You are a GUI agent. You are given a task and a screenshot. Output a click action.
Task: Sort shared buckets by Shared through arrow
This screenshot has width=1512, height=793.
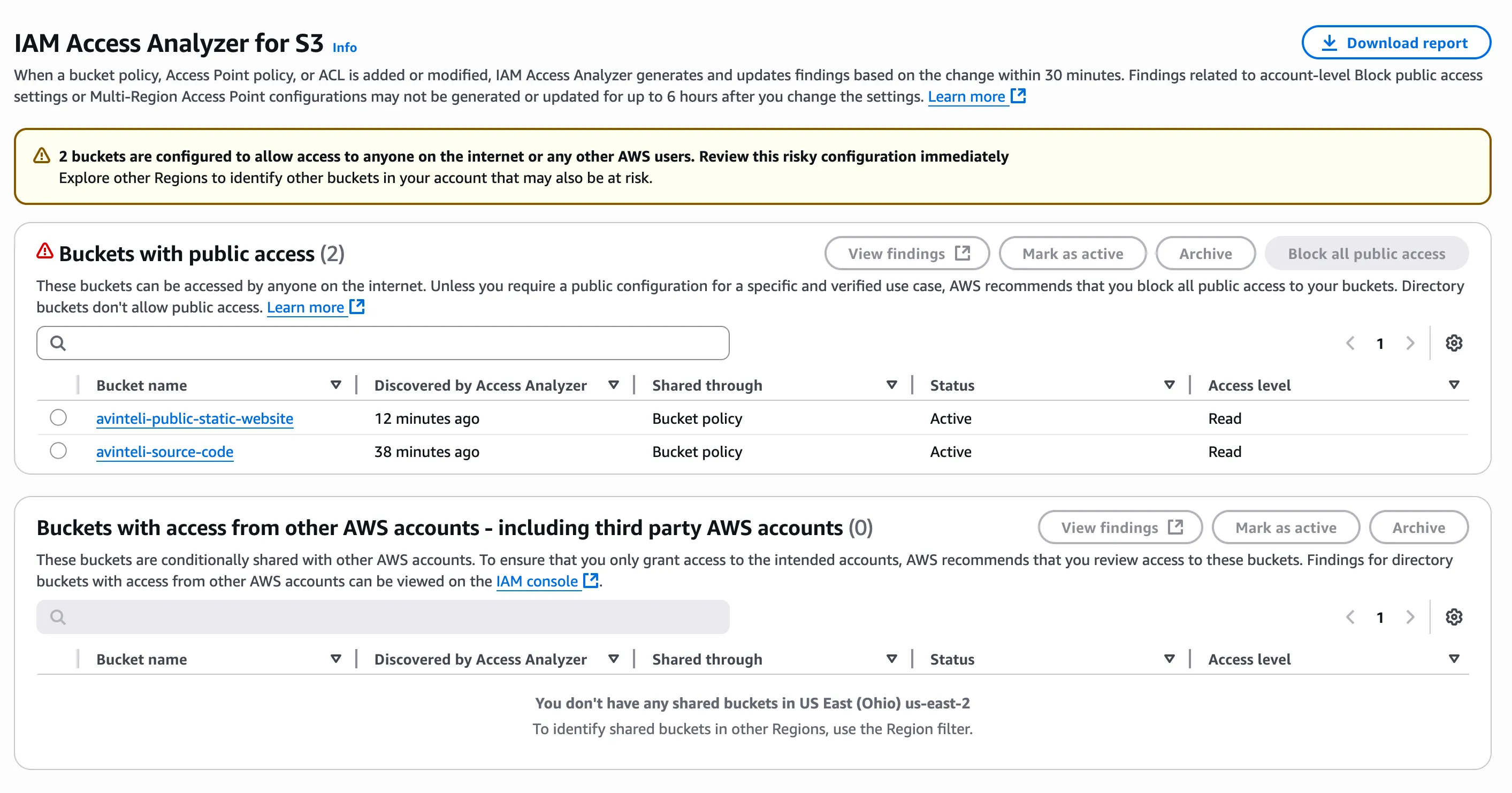891,659
